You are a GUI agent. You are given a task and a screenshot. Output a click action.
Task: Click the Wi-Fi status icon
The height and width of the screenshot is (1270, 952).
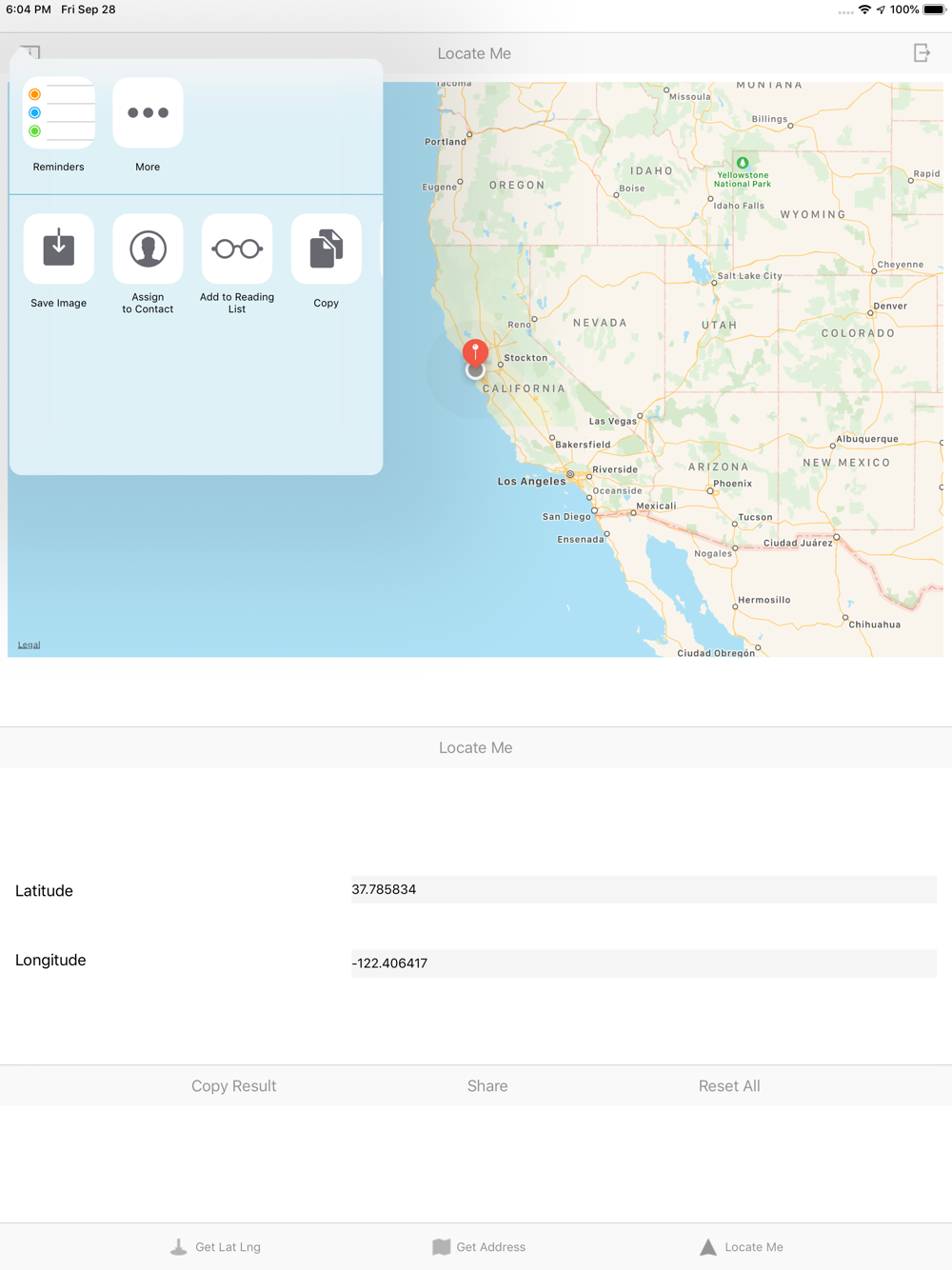tap(864, 10)
